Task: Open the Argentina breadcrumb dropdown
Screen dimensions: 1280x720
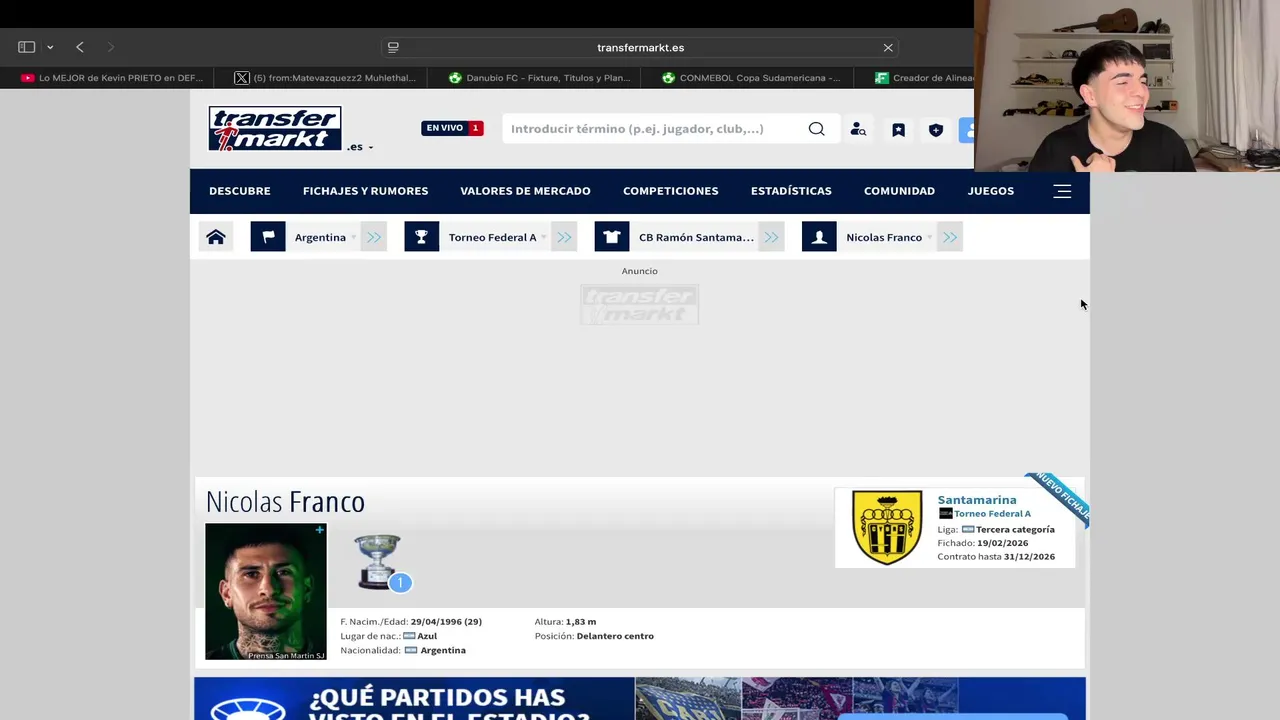Action: tap(353, 238)
